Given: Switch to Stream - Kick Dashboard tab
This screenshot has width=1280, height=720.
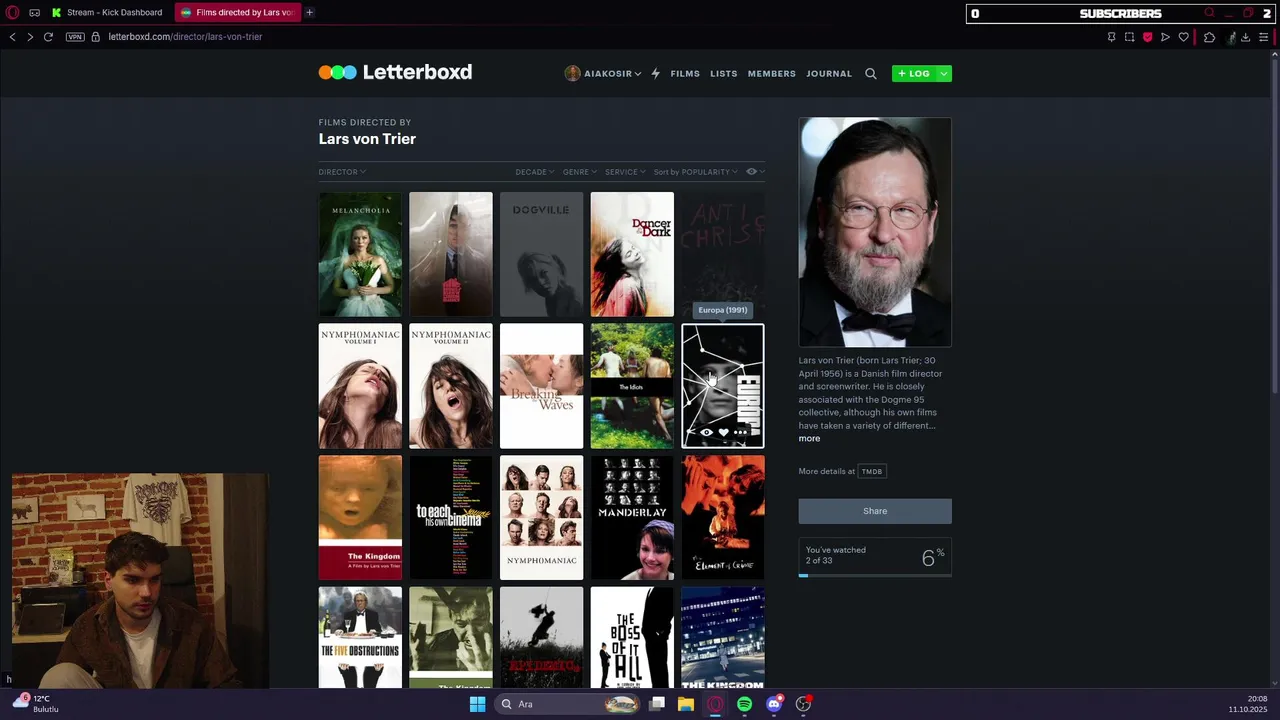Looking at the screenshot, I should click(108, 12).
